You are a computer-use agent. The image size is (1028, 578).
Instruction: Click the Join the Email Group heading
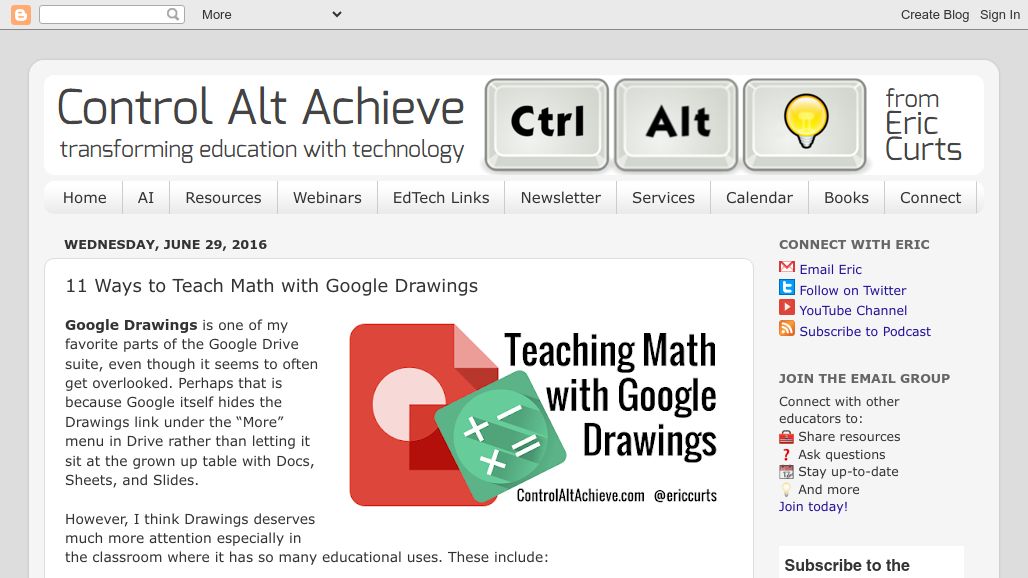(x=864, y=378)
